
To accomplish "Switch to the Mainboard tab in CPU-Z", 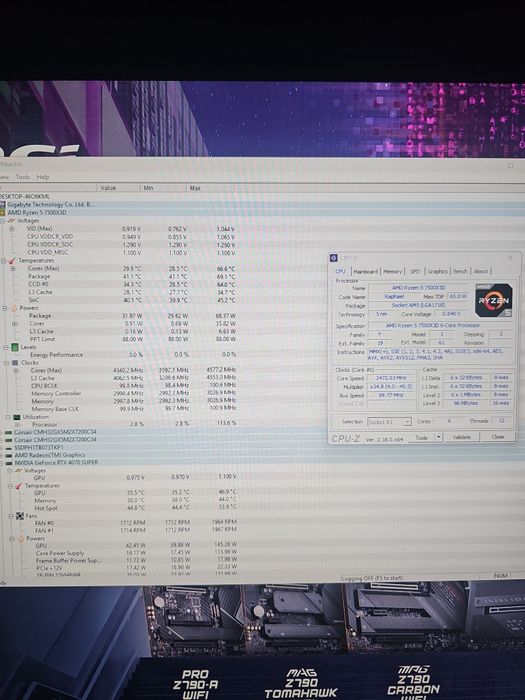I will [366, 271].
